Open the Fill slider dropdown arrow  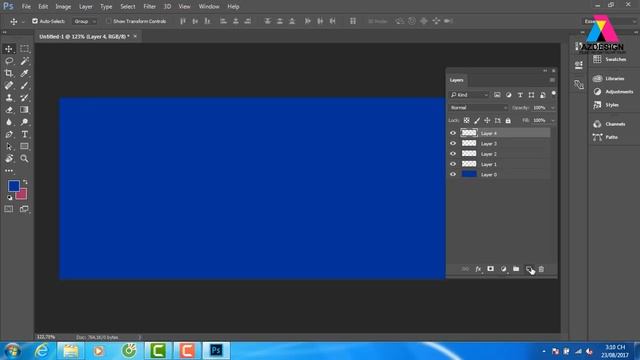coord(553,120)
